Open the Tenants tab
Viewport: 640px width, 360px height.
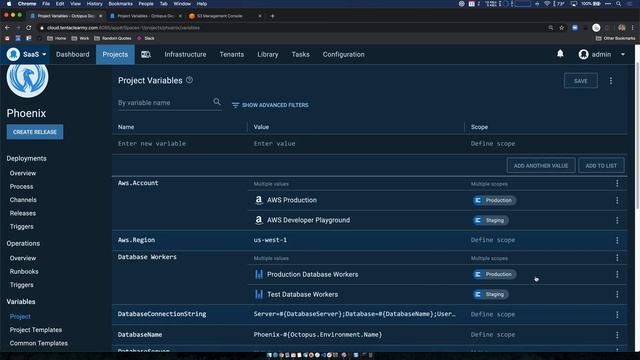[231, 54]
